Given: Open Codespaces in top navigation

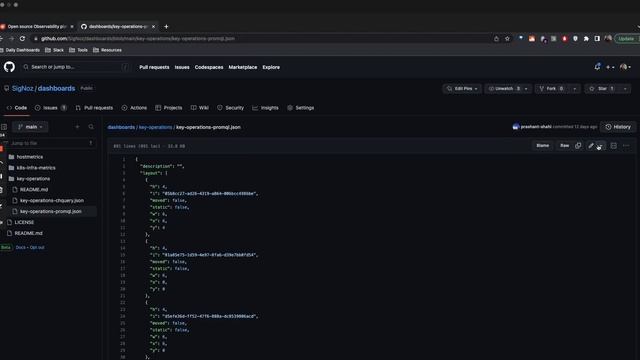Looking at the screenshot, I should click(x=209, y=67).
